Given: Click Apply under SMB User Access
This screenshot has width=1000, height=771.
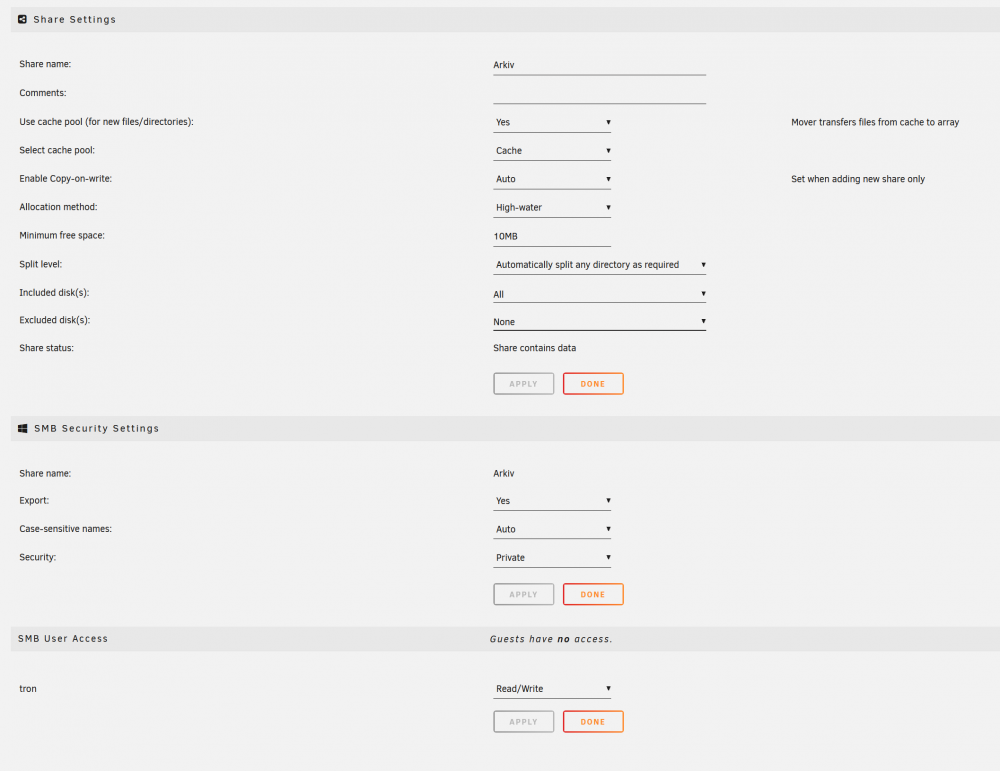Looking at the screenshot, I should click(523, 722).
